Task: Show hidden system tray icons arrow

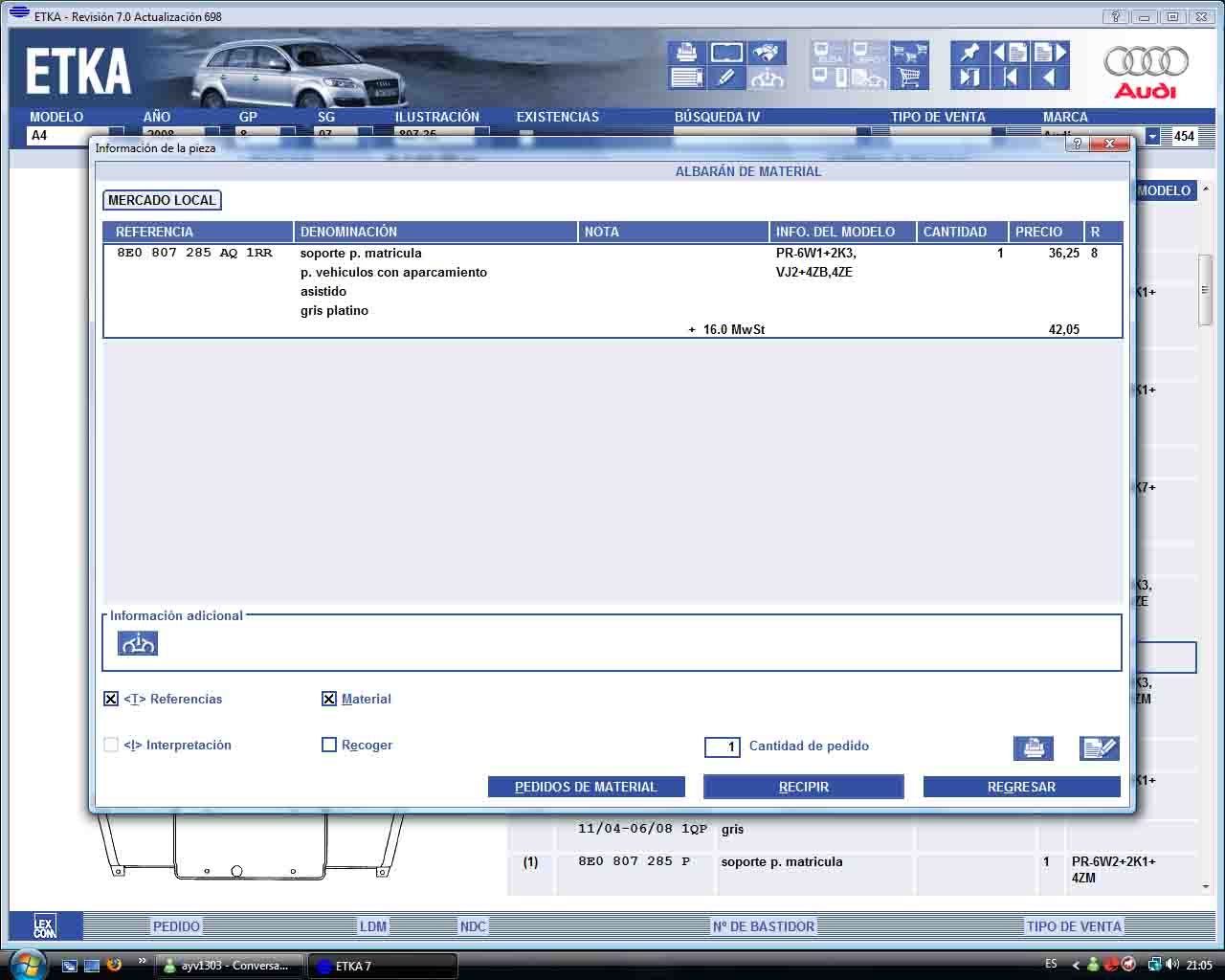Action: [1075, 965]
